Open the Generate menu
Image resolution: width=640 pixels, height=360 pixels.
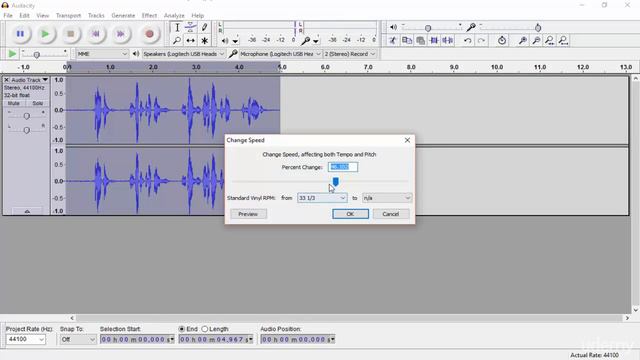(x=123, y=16)
